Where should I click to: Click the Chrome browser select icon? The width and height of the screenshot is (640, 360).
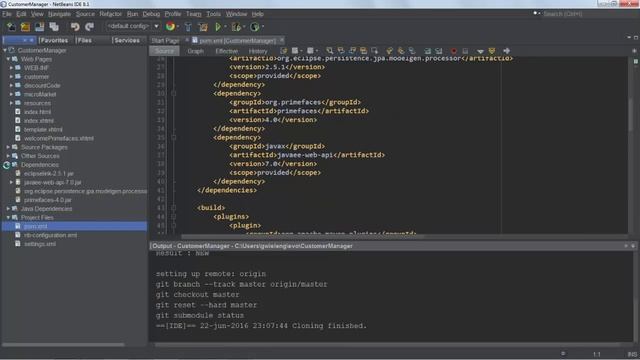(170, 27)
